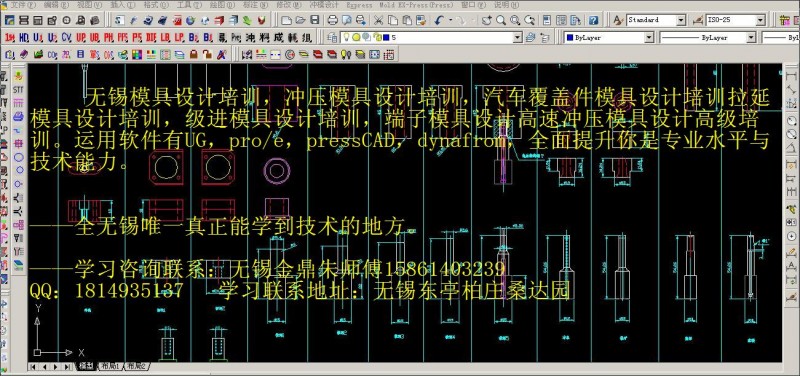
Task: Open the ByLayer linetype dropdown
Action: point(751,38)
